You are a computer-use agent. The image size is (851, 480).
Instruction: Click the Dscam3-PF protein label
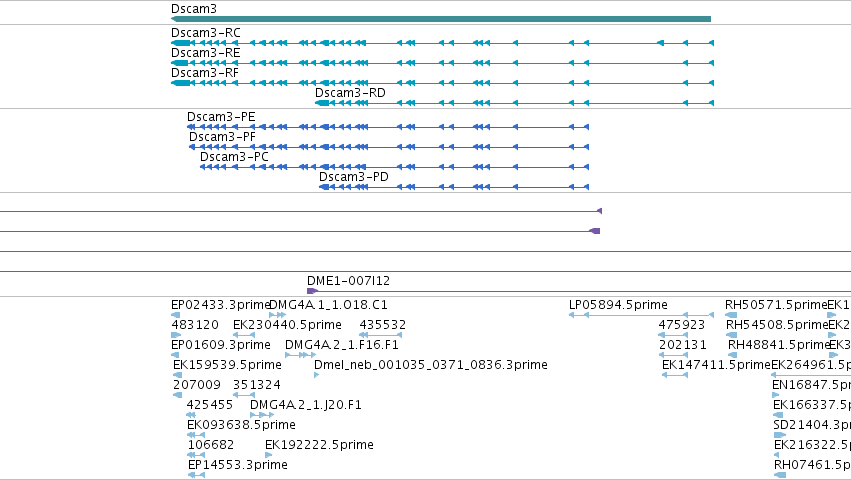pyautogui.click(x=222, y=137)
